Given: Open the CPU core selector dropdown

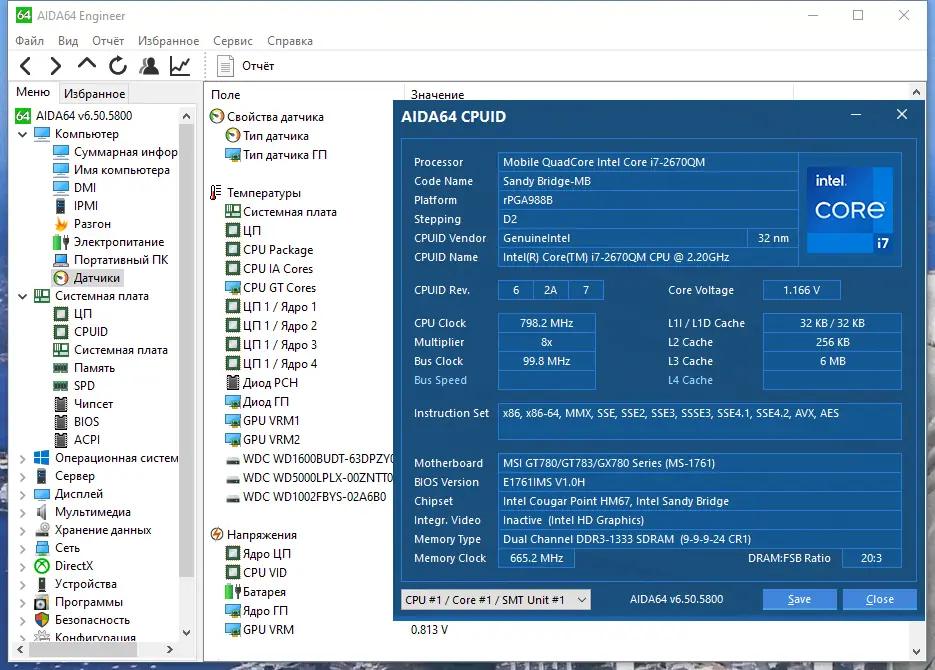Looking at the screenshot, I should pyautogui.click(x=496, y=600).
